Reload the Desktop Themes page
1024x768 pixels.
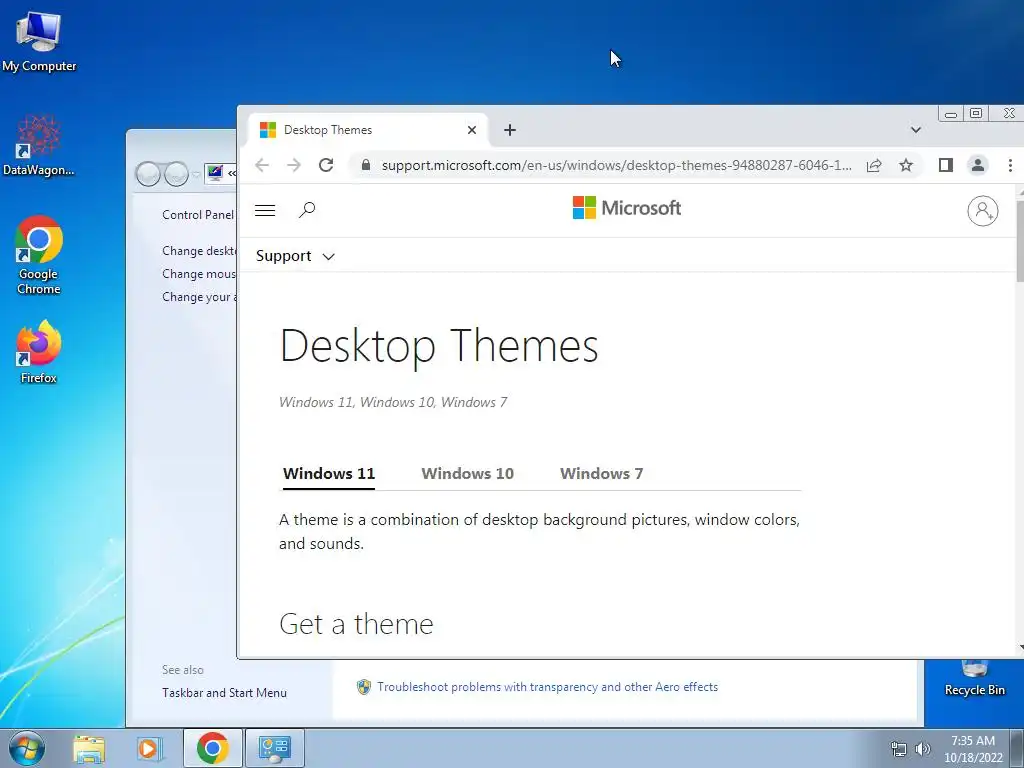pyautogui.click(x=326, y=165)
